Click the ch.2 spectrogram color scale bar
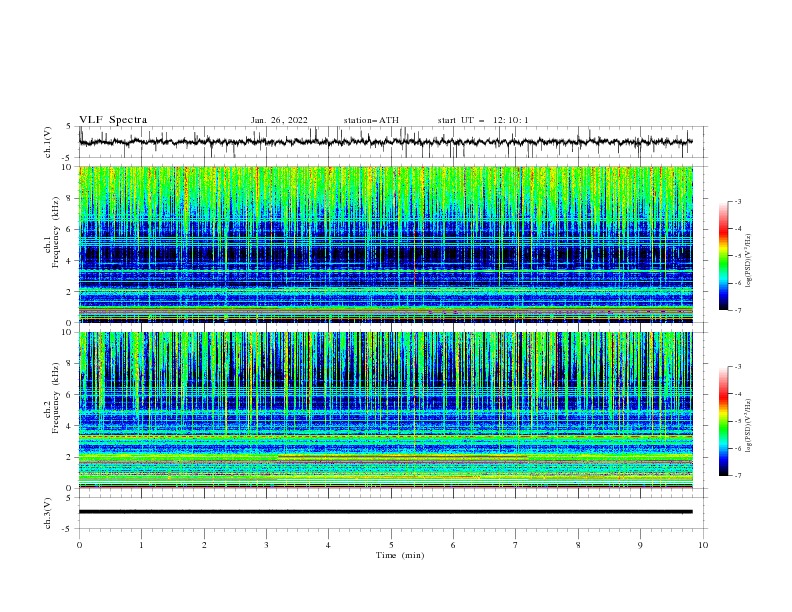This screenshot has height=612, width=792. 724,421
